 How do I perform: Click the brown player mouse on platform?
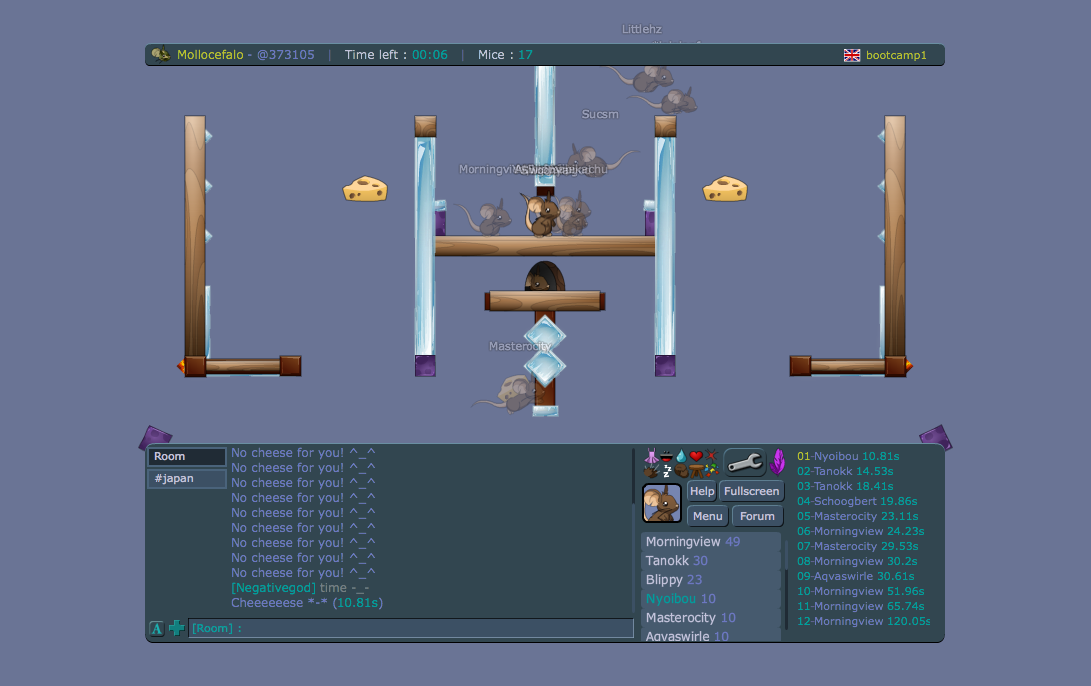coord(541,214)
